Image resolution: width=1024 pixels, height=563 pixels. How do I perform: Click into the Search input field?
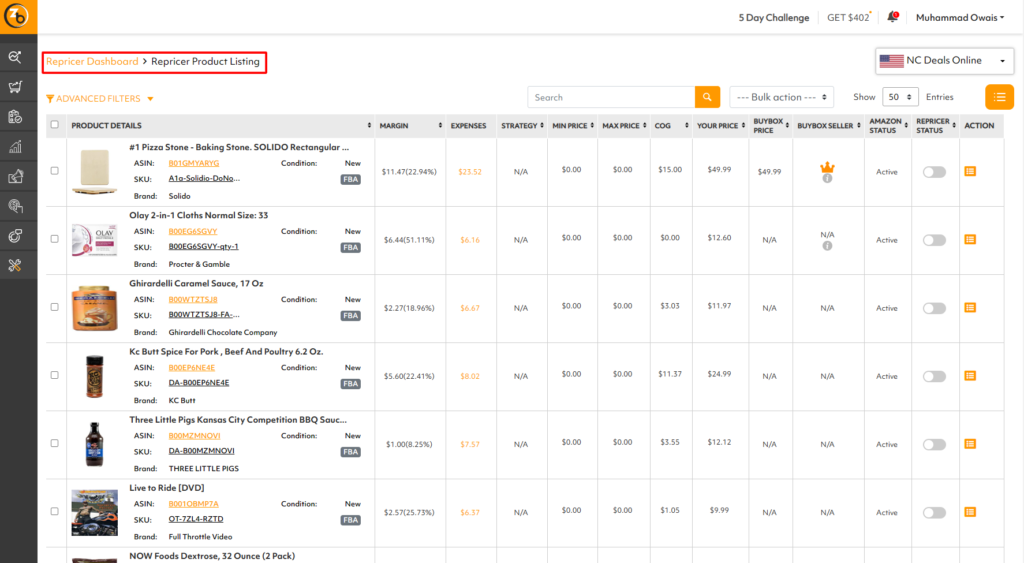point(611,97)
